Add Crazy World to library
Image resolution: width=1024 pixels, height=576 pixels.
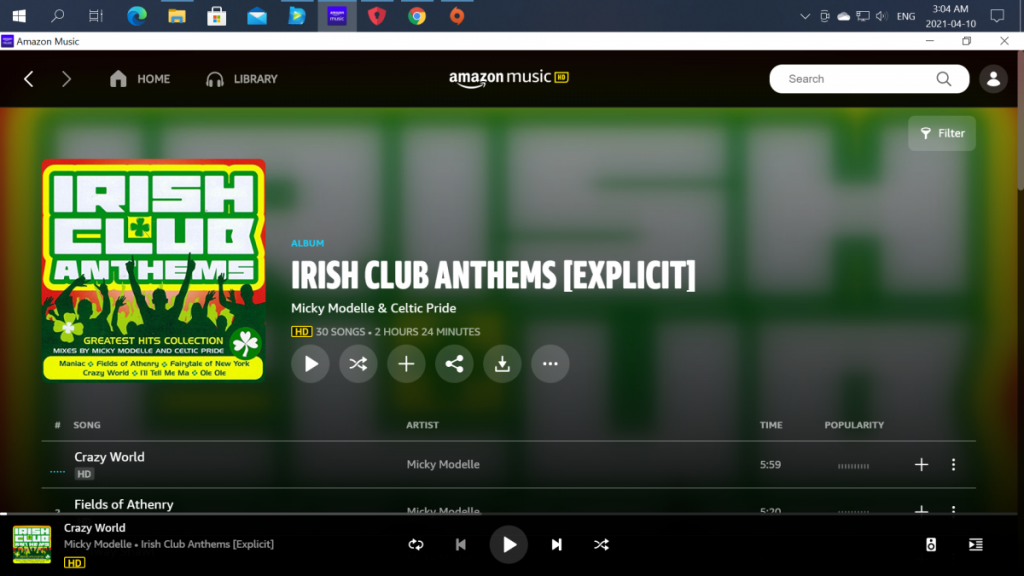921,464
